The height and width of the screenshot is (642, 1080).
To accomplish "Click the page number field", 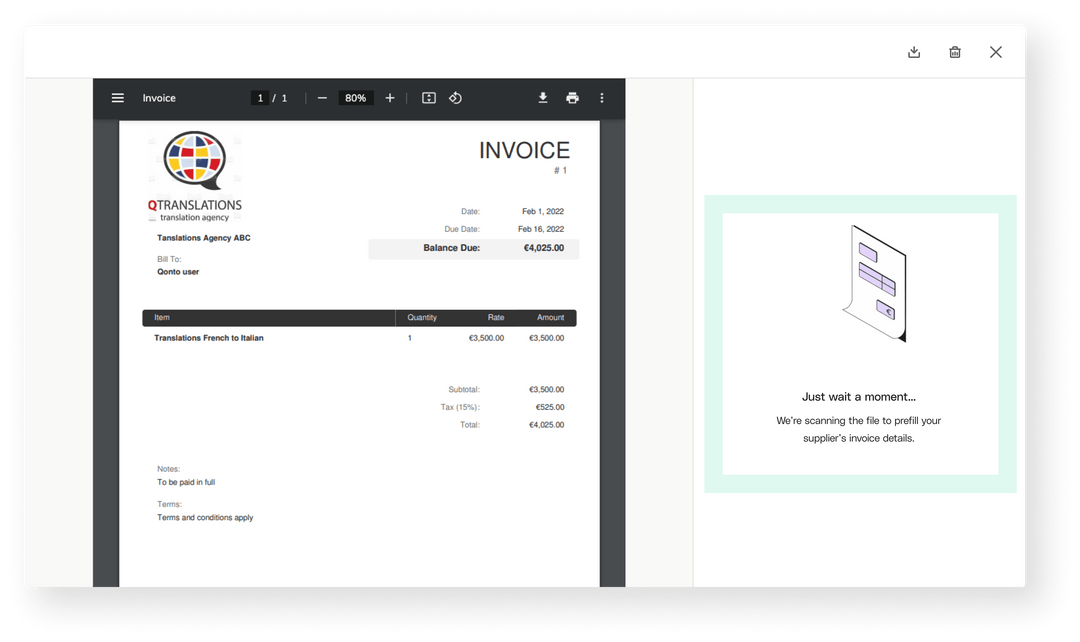I will 260,98.
